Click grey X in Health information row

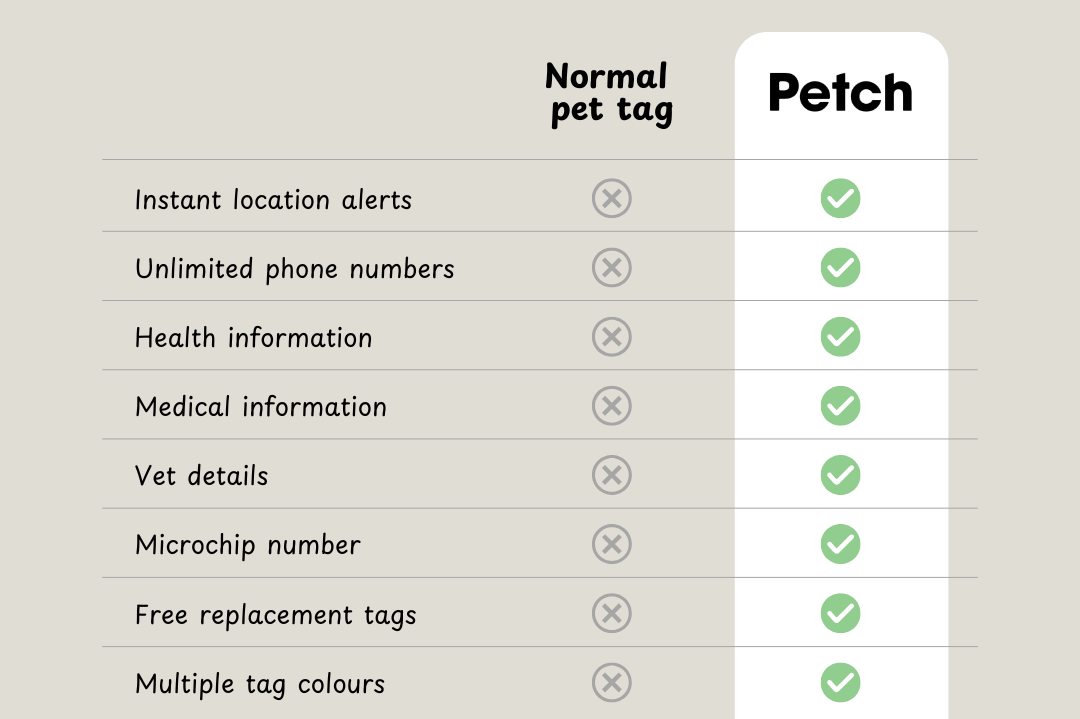click(x=611, y=336)
